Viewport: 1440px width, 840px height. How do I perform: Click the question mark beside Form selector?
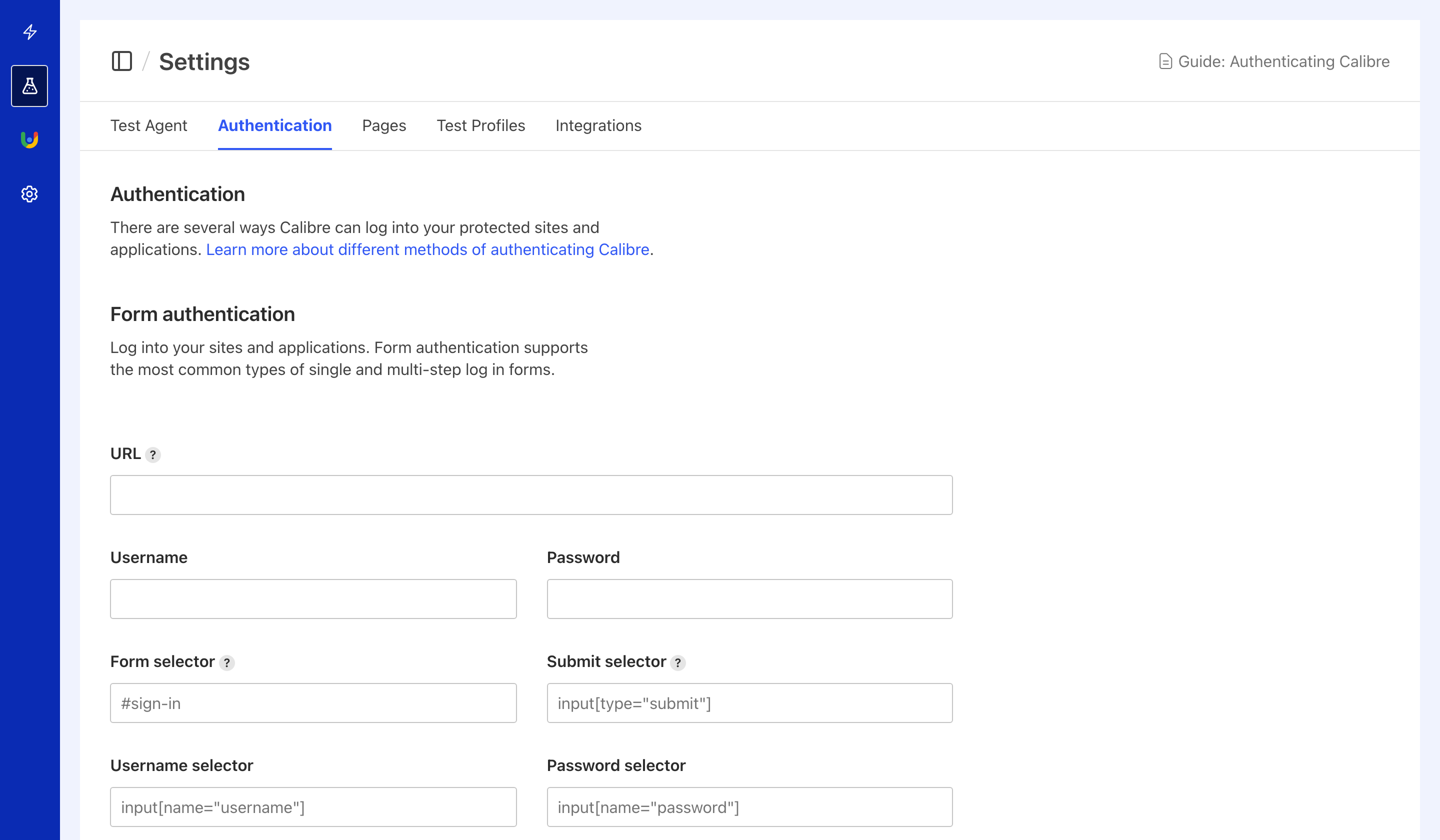tap(227, 663)
